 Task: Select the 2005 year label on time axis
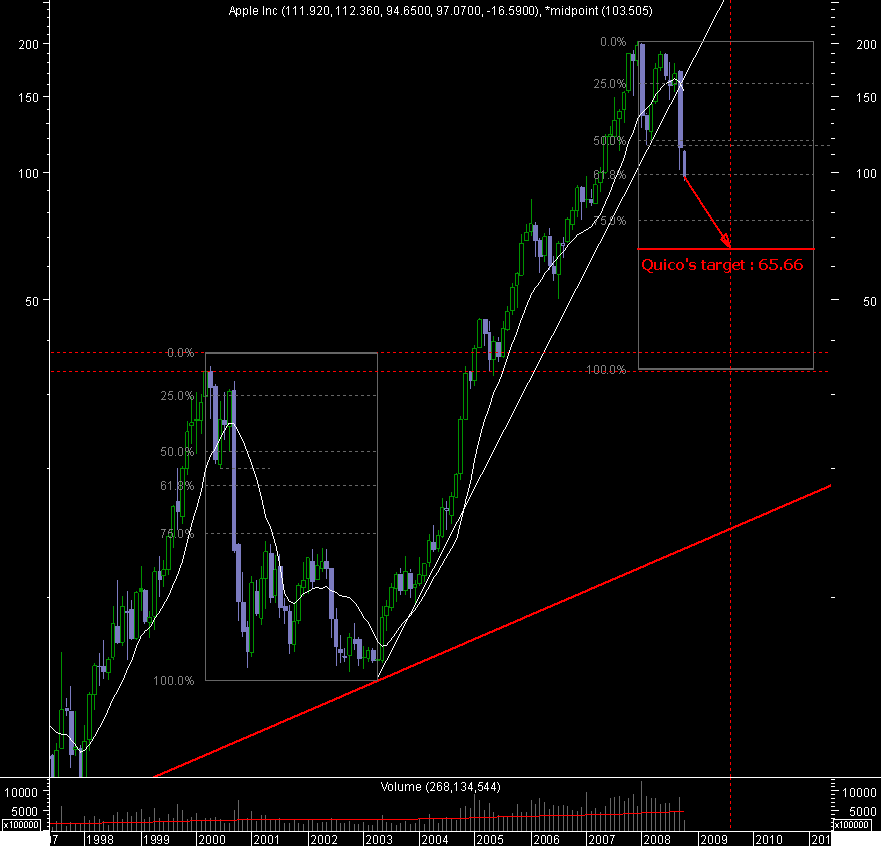click(490, 839)
